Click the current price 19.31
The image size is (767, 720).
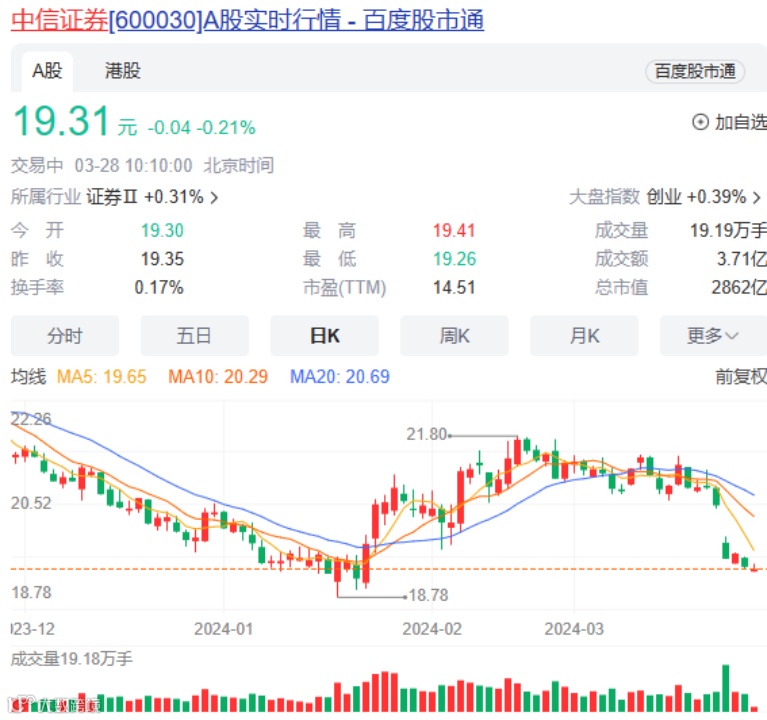coord(61,121)
